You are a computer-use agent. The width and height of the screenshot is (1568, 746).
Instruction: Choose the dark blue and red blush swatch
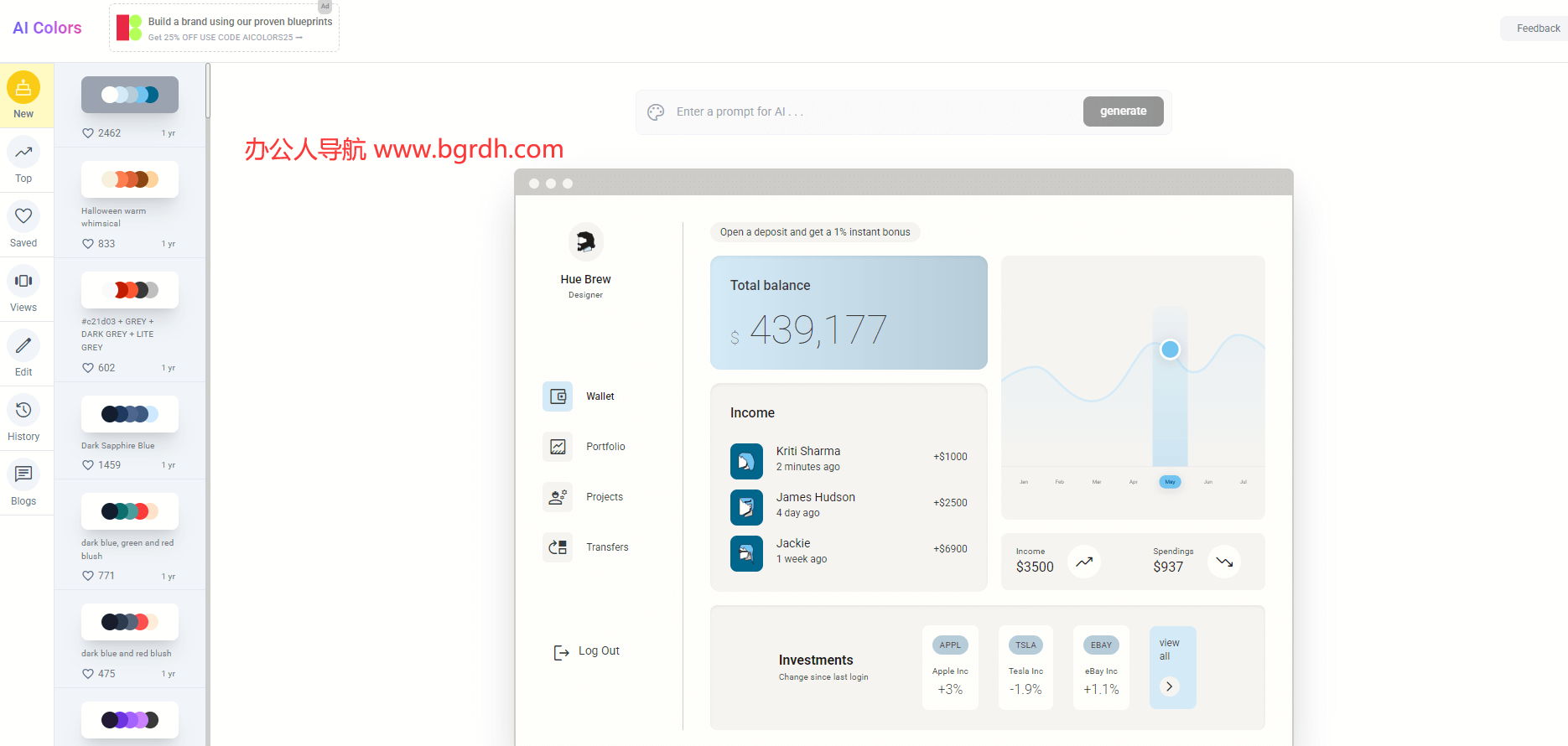(x=130, y=622)
